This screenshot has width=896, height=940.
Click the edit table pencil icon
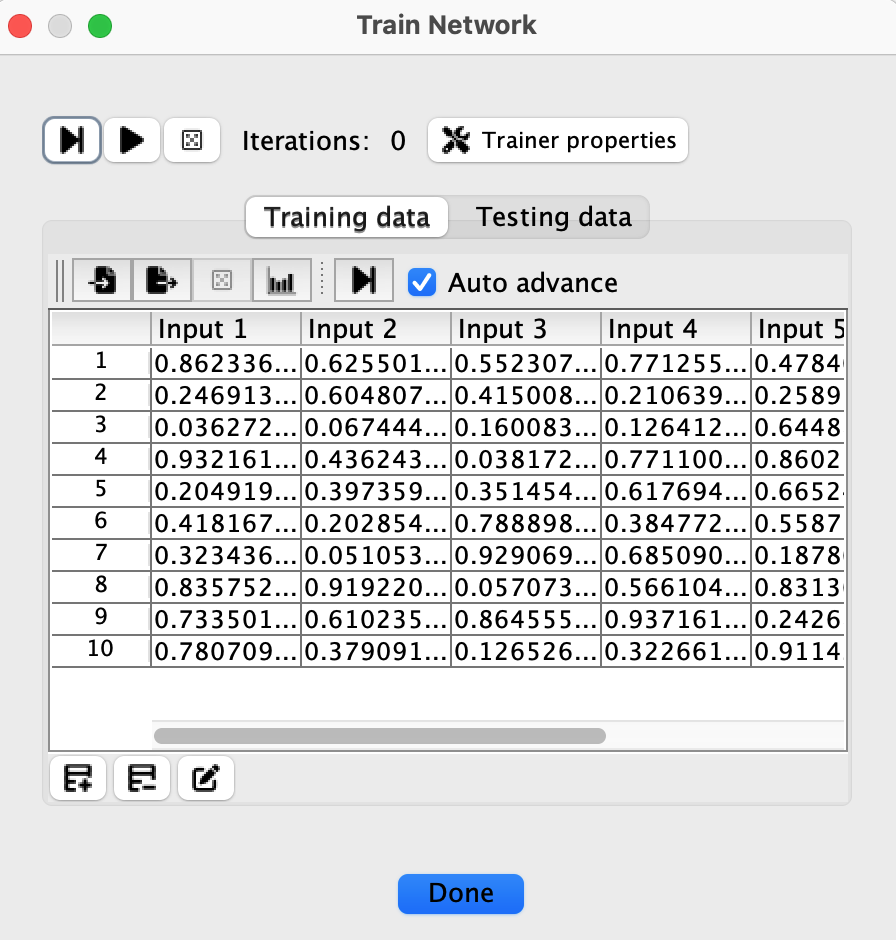pyautogui.click(x=206, y=779)
